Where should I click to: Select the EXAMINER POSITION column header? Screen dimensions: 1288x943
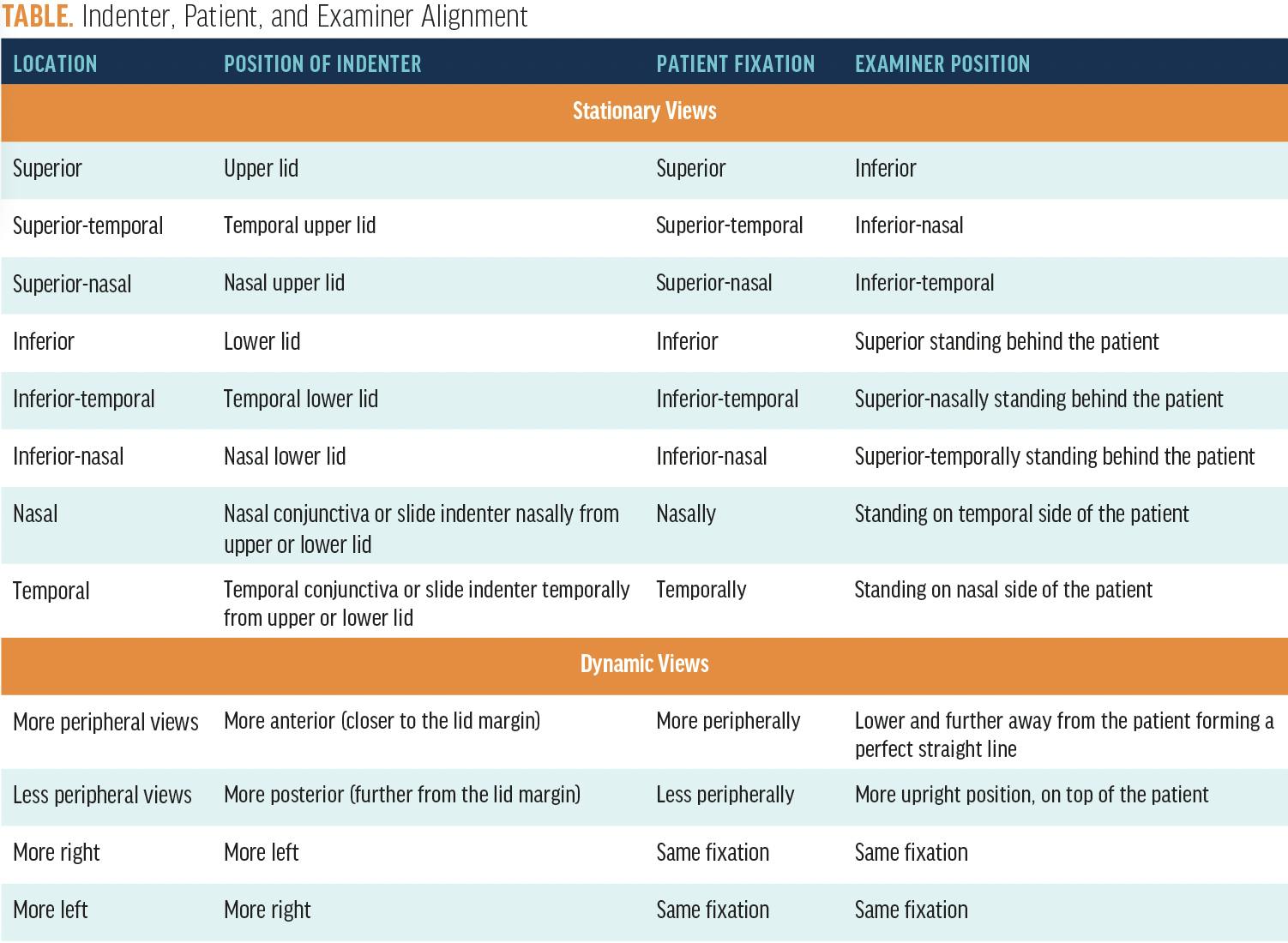[942, 64]
